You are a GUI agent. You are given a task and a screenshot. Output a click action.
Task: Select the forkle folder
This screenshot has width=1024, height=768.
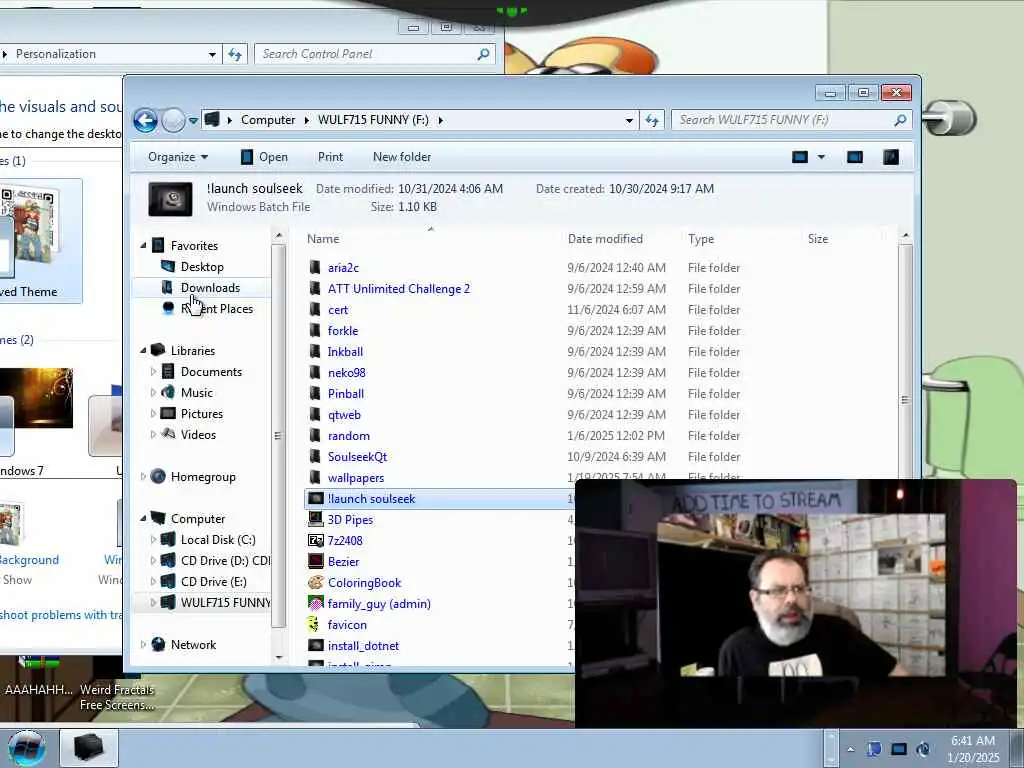click(342, 330)
